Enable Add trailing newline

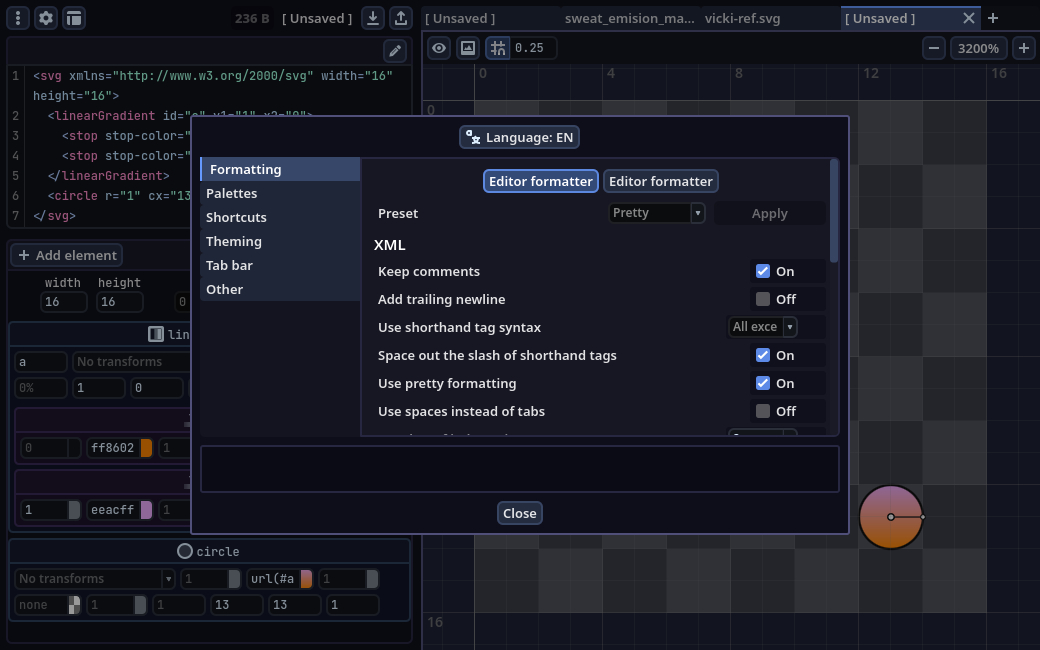point(763,299)
